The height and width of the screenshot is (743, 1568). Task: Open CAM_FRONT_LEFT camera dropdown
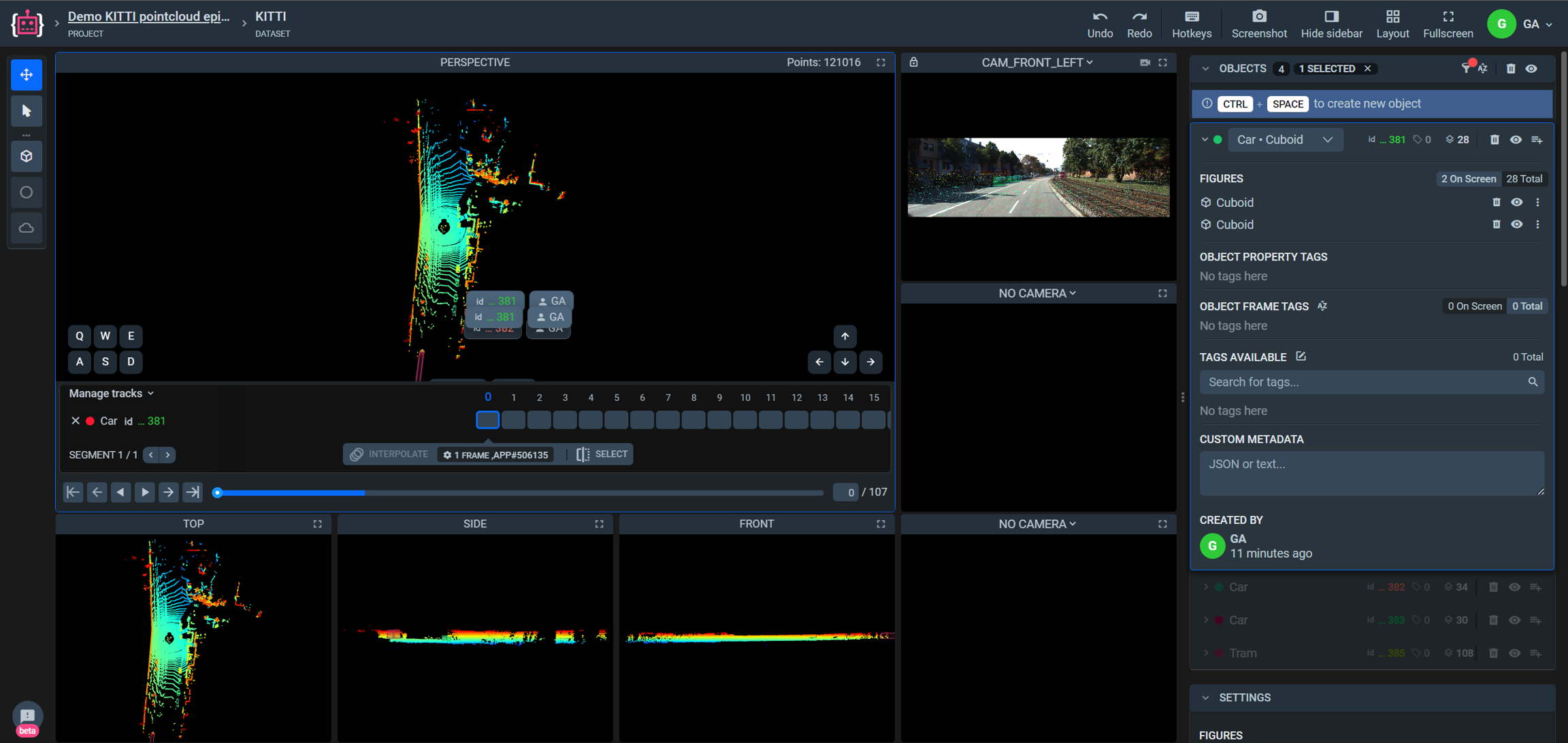click(x=1036, y=63)
